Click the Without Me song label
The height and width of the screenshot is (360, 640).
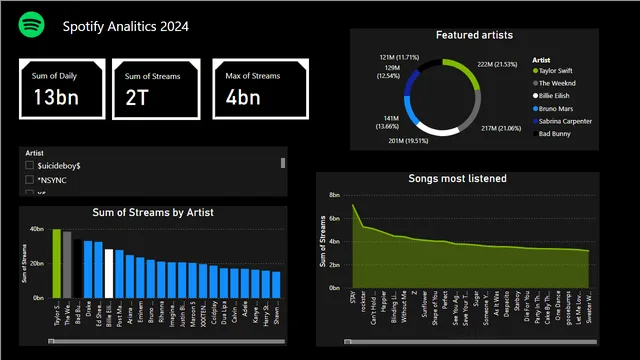(x=404, y=307)
